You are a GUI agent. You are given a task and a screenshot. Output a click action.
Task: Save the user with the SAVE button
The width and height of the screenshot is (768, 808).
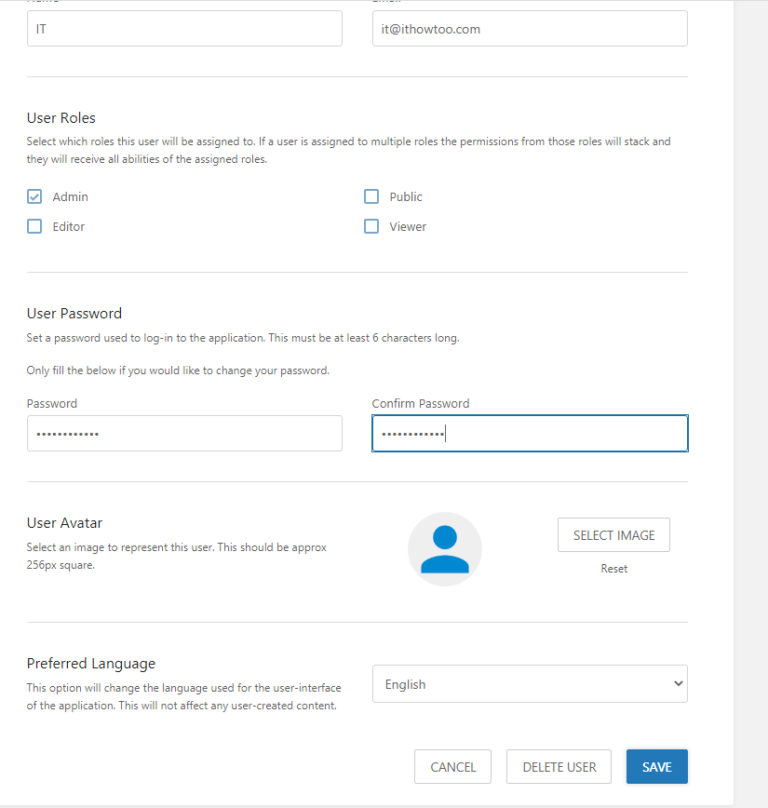[x=657, y=767]
